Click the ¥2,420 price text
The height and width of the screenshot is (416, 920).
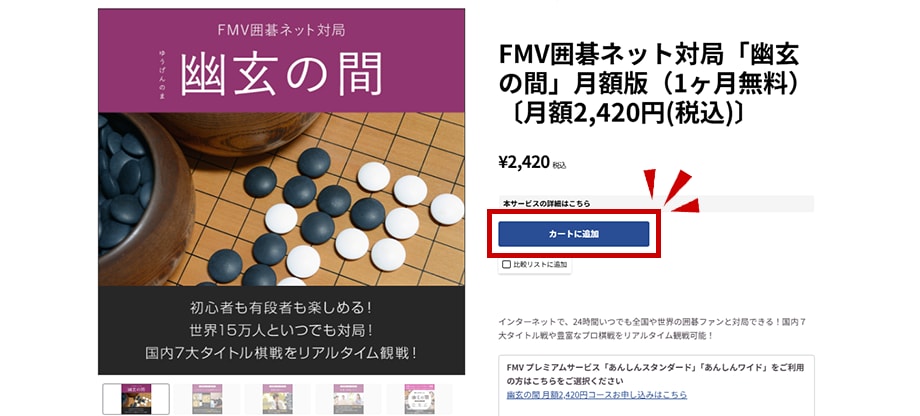[x=524, y=162]
